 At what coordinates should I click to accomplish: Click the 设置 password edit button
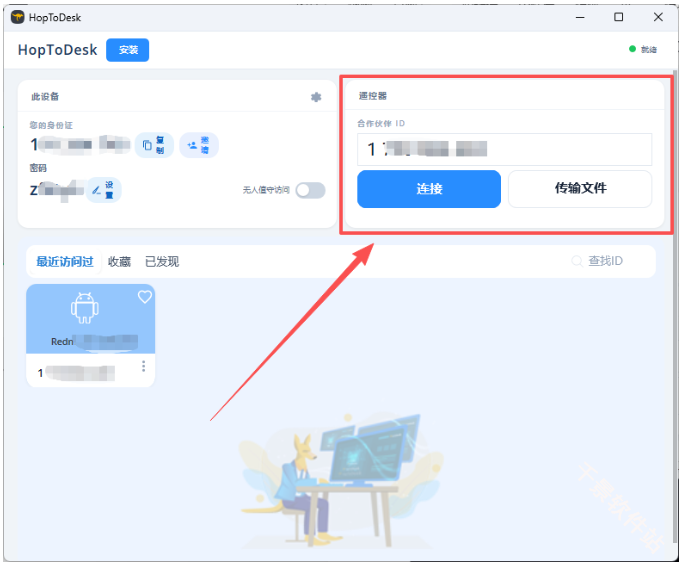point(104,190)
